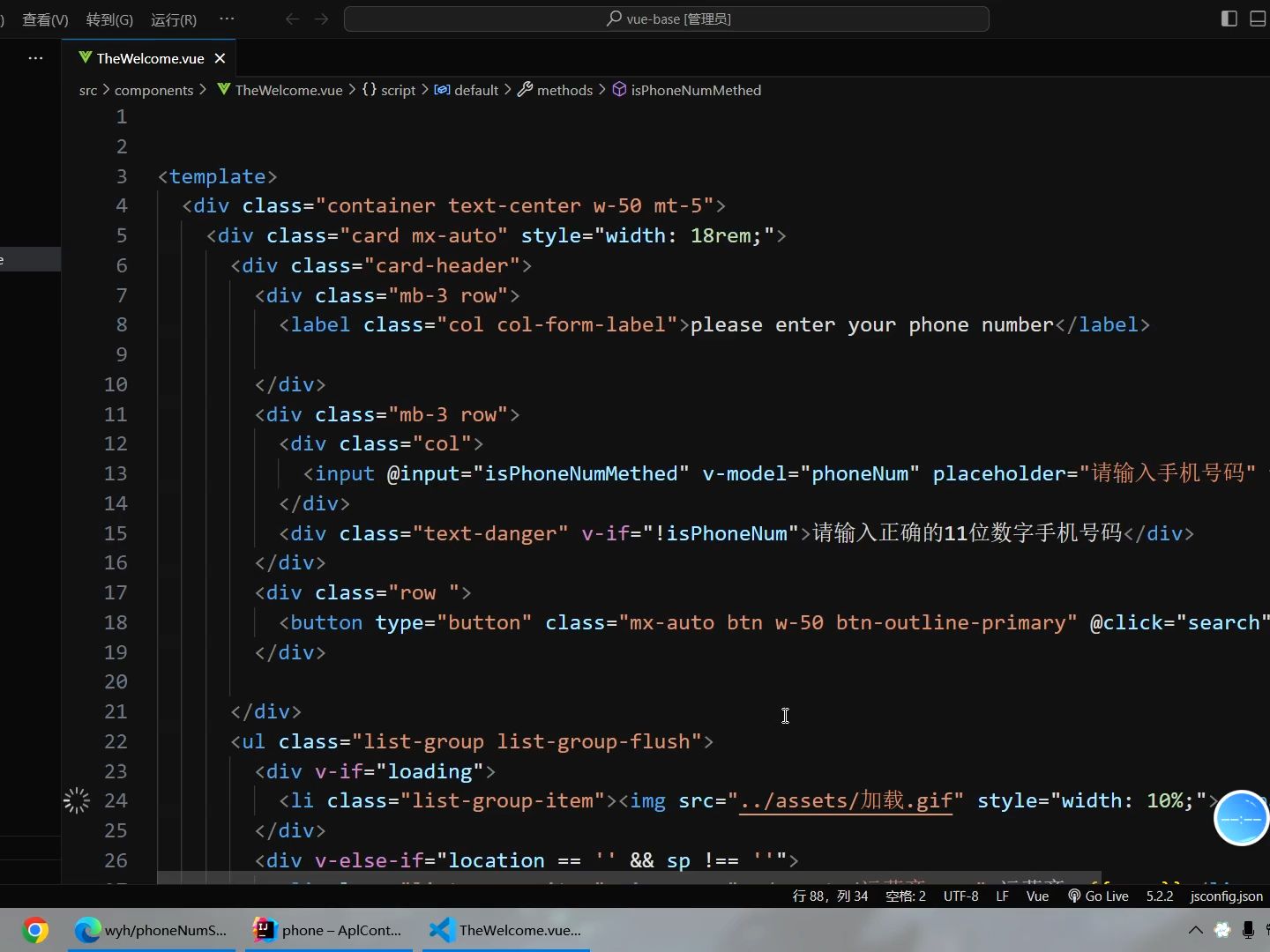Click the floating blue circular timer widget
1270x952 pixels.
1242,818
